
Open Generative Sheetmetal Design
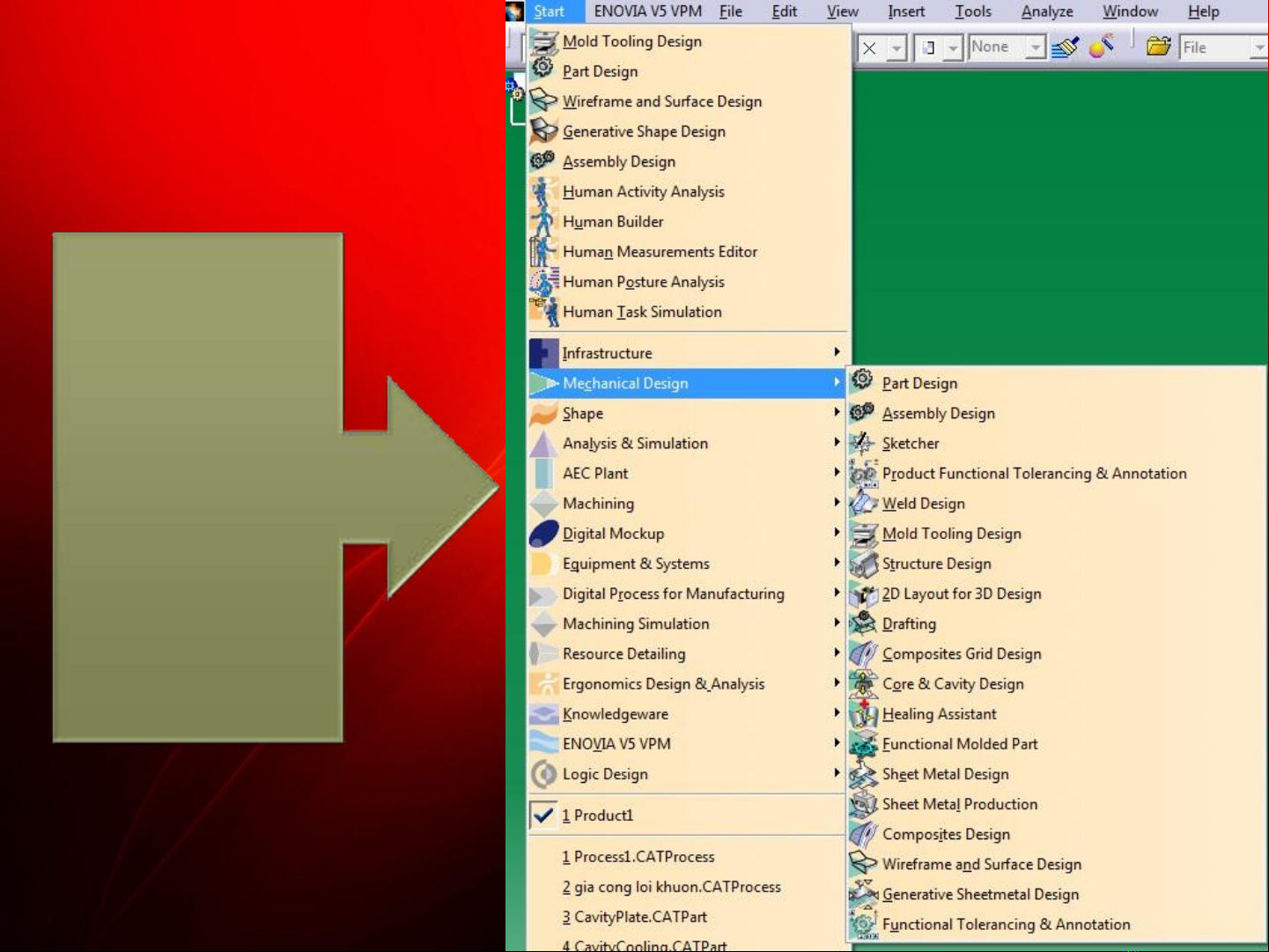coord(1057,894)
